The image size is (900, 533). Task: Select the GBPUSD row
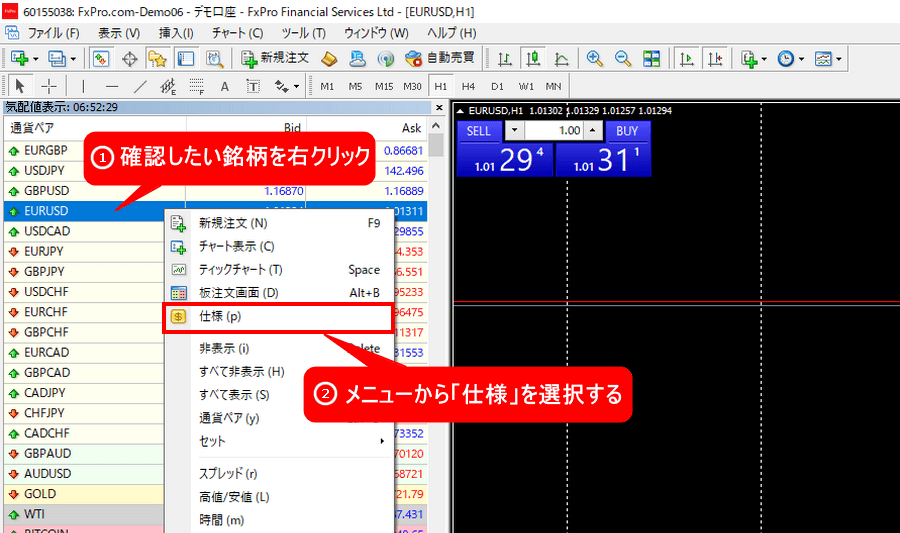215,190
